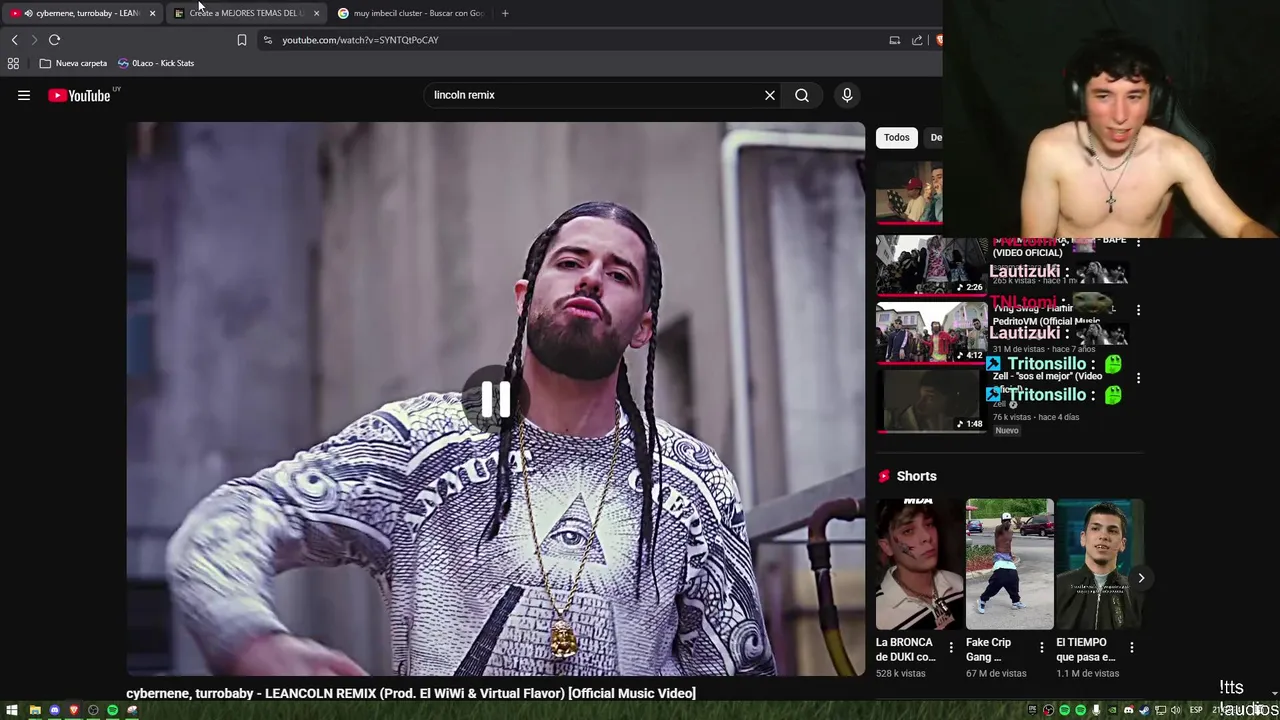Open options for 'Fake Crip Gang' short
Screen dimensions: 1280x720
coord(1041,648)
